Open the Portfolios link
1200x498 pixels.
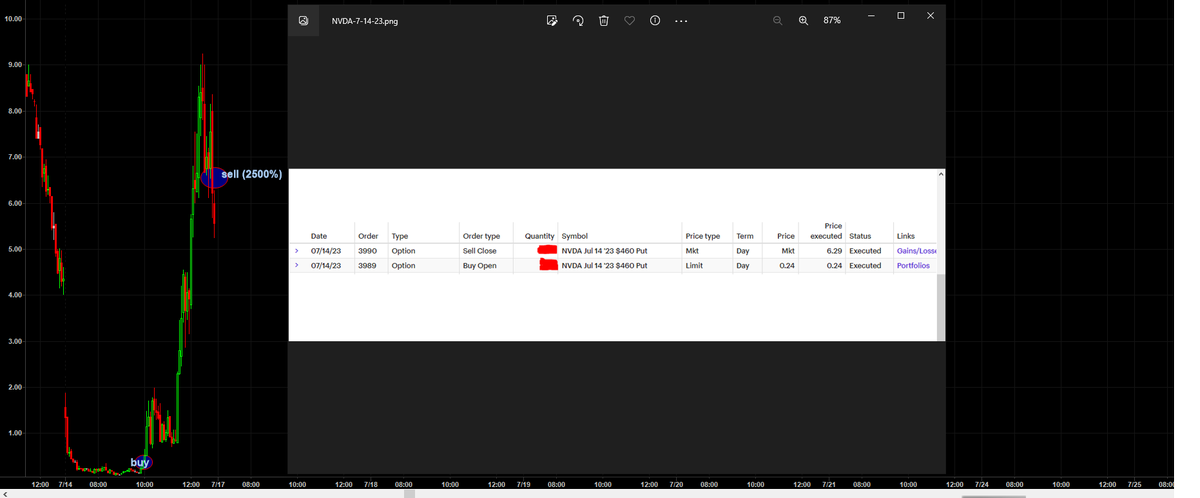click(913, 266)
